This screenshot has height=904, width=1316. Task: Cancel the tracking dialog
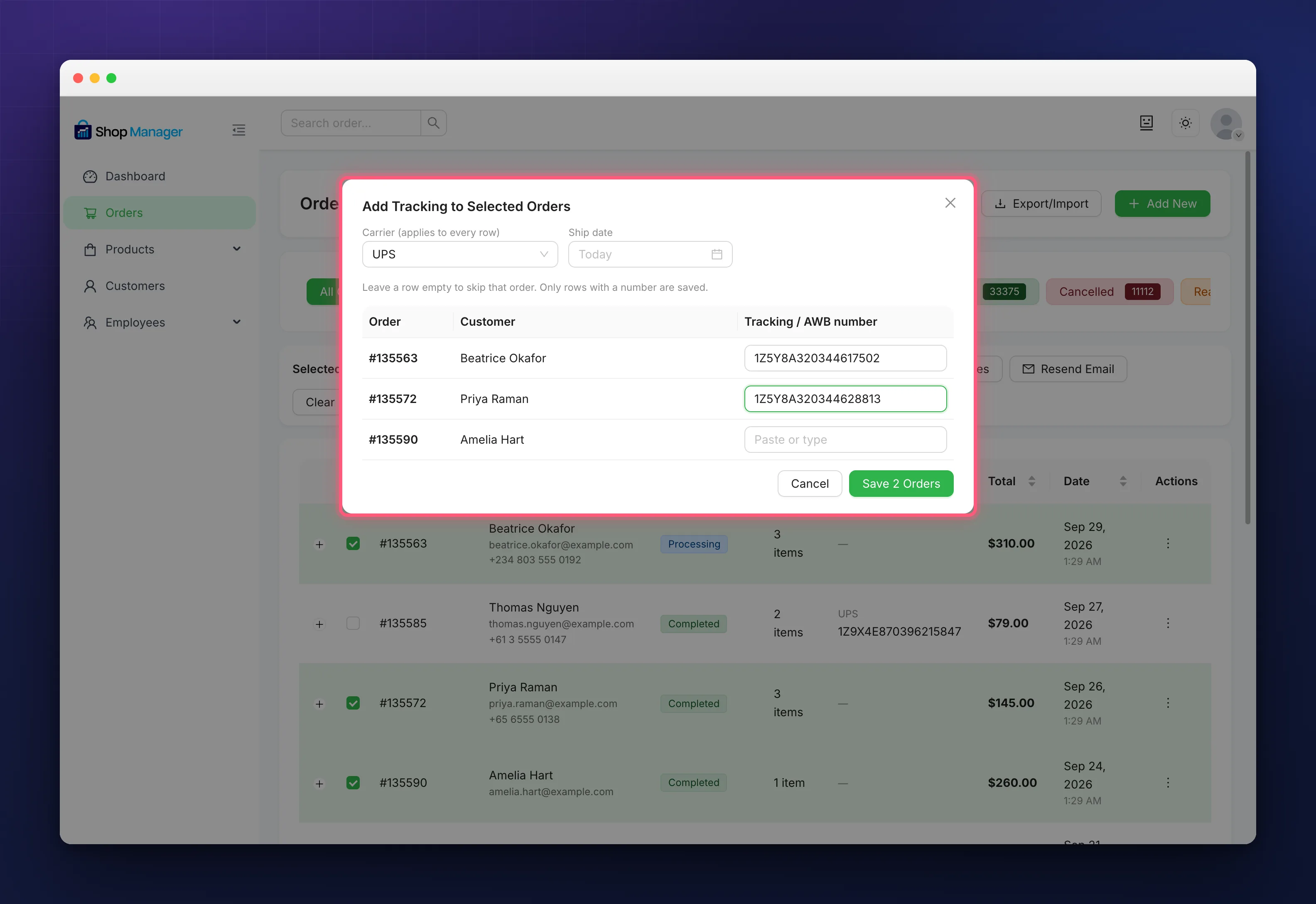coord(809,484)
